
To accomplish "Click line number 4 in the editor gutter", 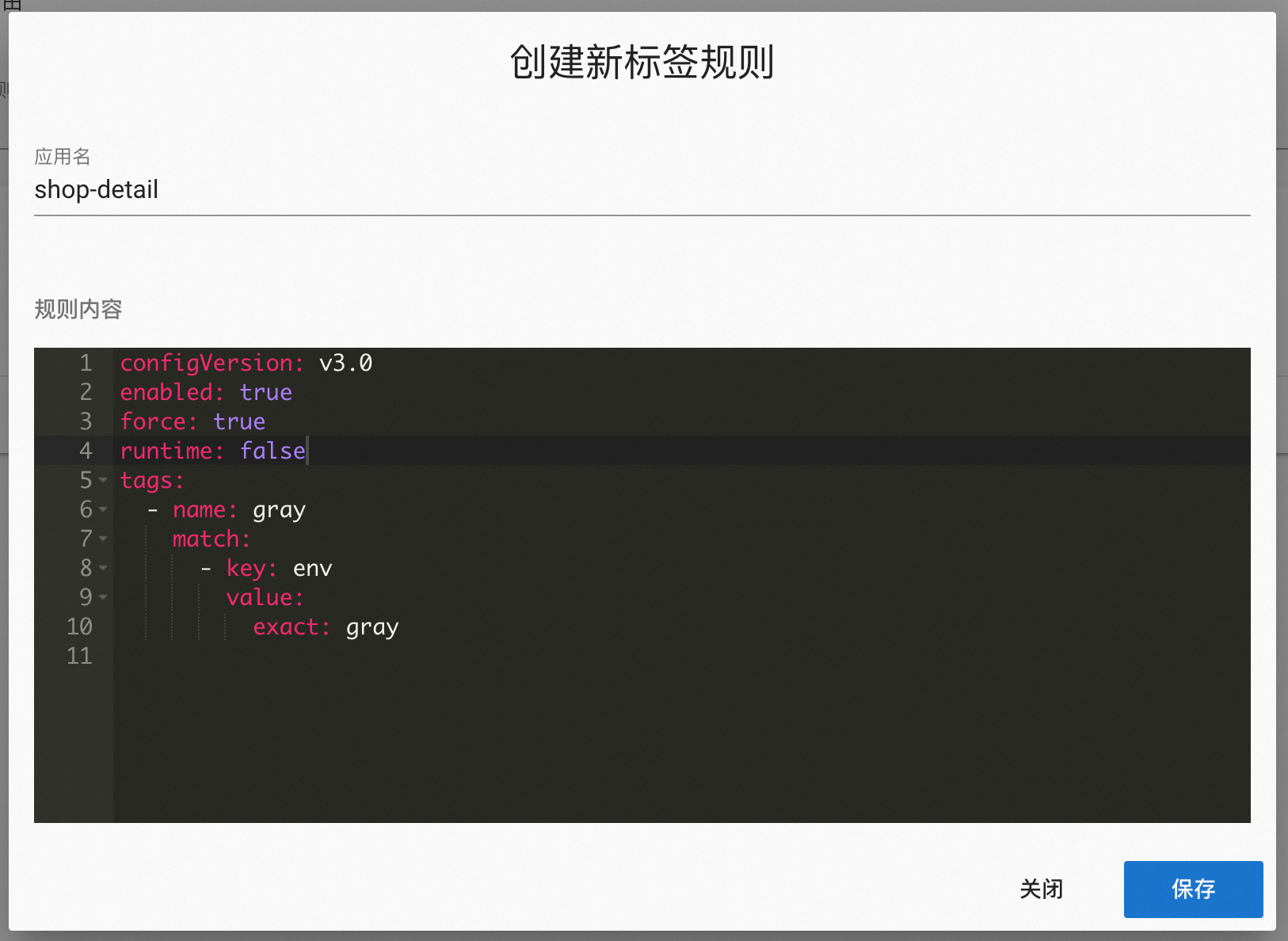I will (x=85, y=451).
